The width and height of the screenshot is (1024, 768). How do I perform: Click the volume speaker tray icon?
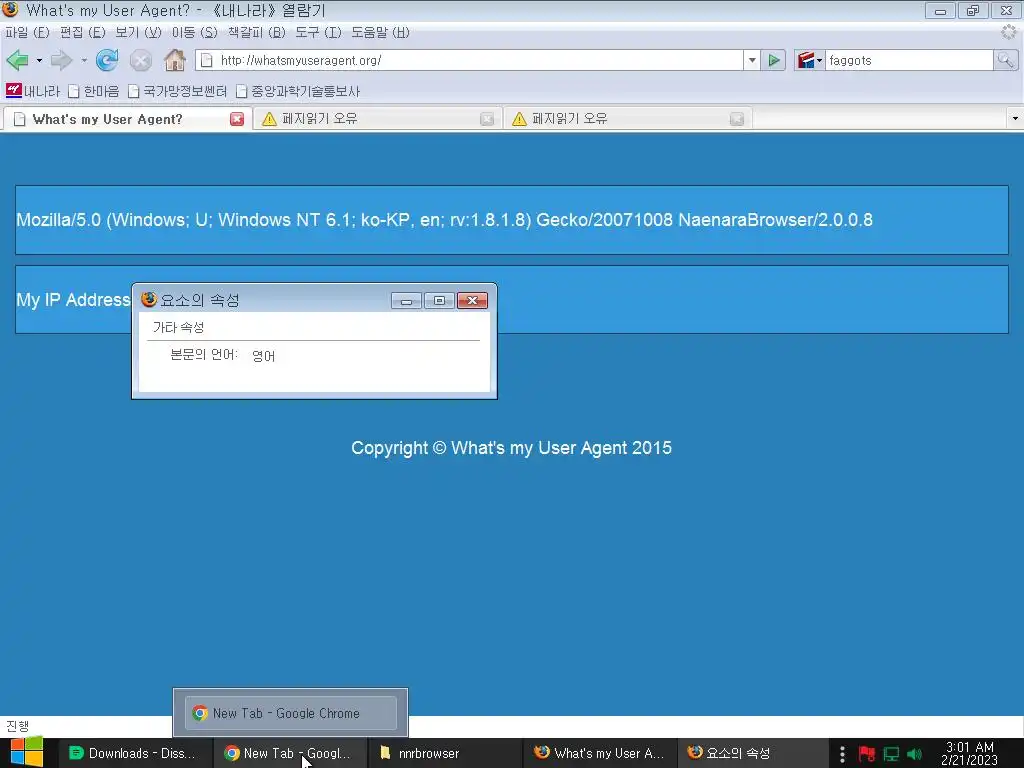[914, 754]
